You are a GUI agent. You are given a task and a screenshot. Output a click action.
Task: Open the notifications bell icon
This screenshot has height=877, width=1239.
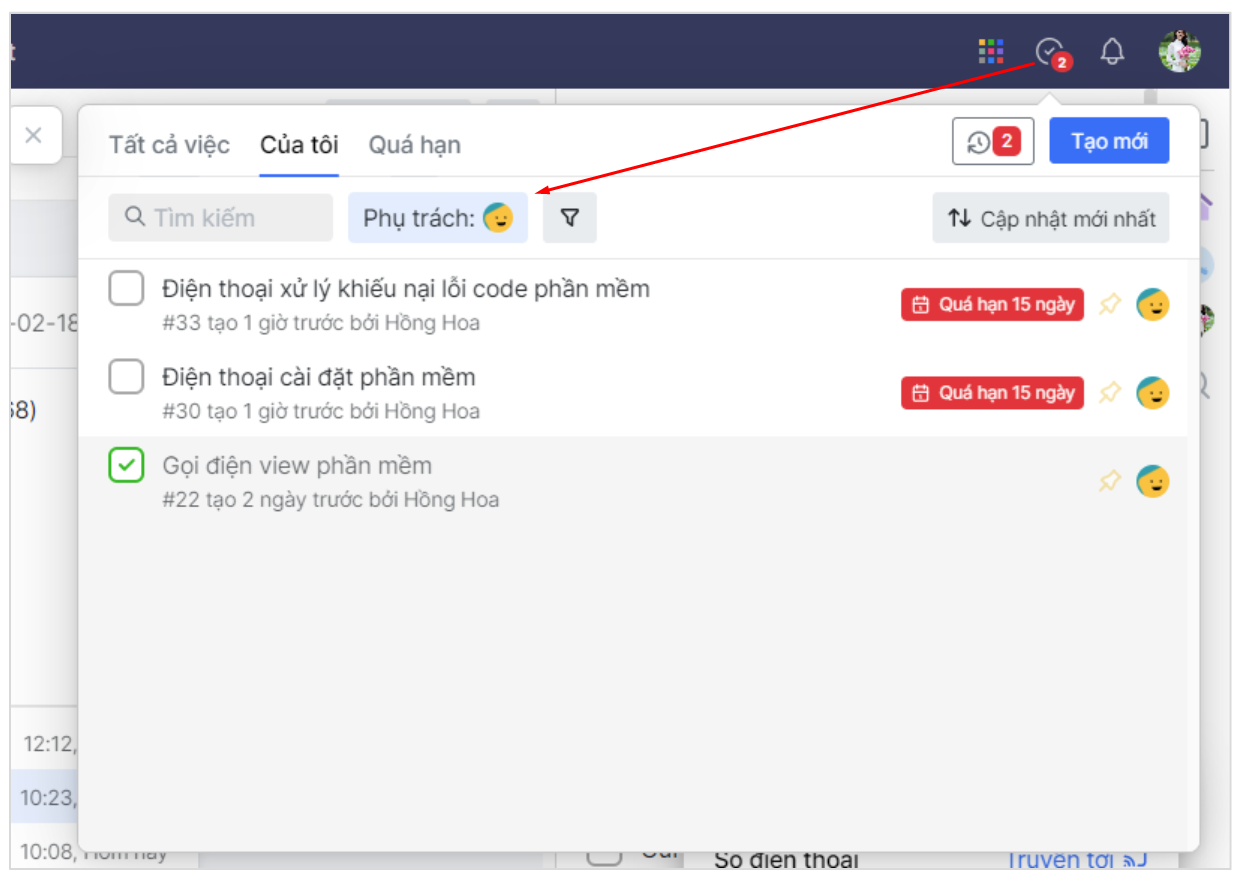pyautogui.click(x=1112, y=52)
